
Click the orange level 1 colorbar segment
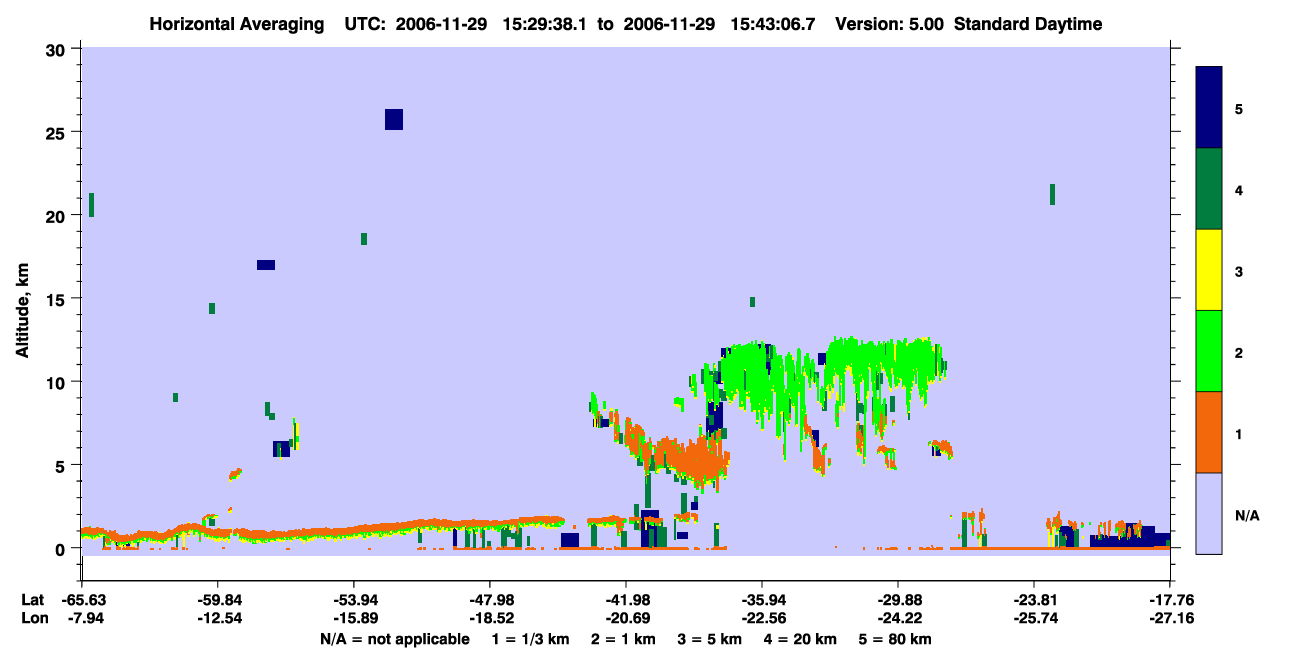(1209, 432)
